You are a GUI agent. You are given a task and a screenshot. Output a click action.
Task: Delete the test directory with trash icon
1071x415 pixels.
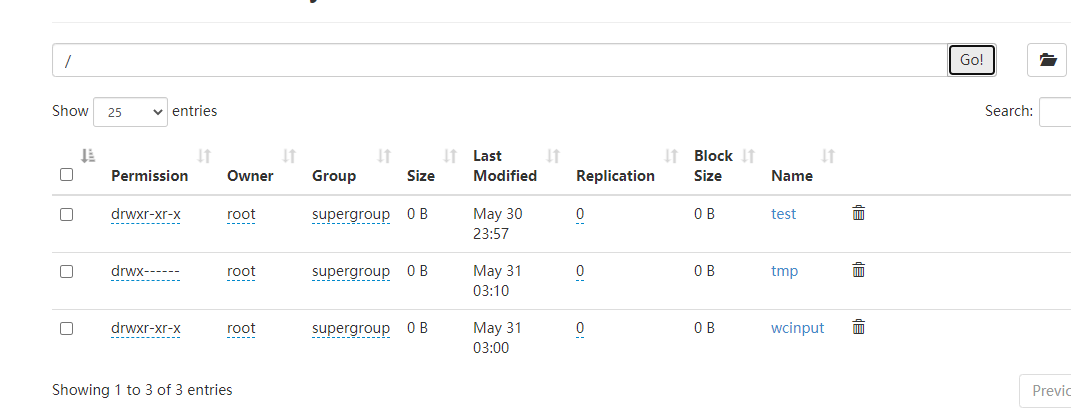click(x=859, y=213)
